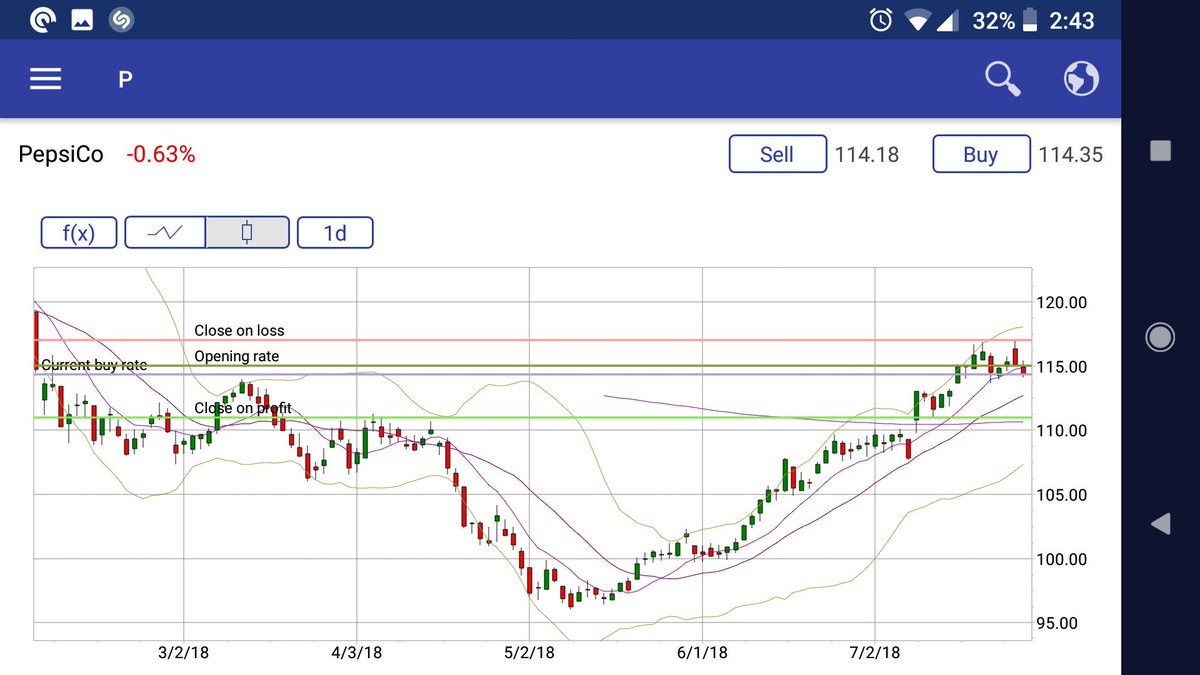Viewport: 1200px width, 675px height.
Task: Tap the first notification icon in status bar
Action: pos(42,19)
